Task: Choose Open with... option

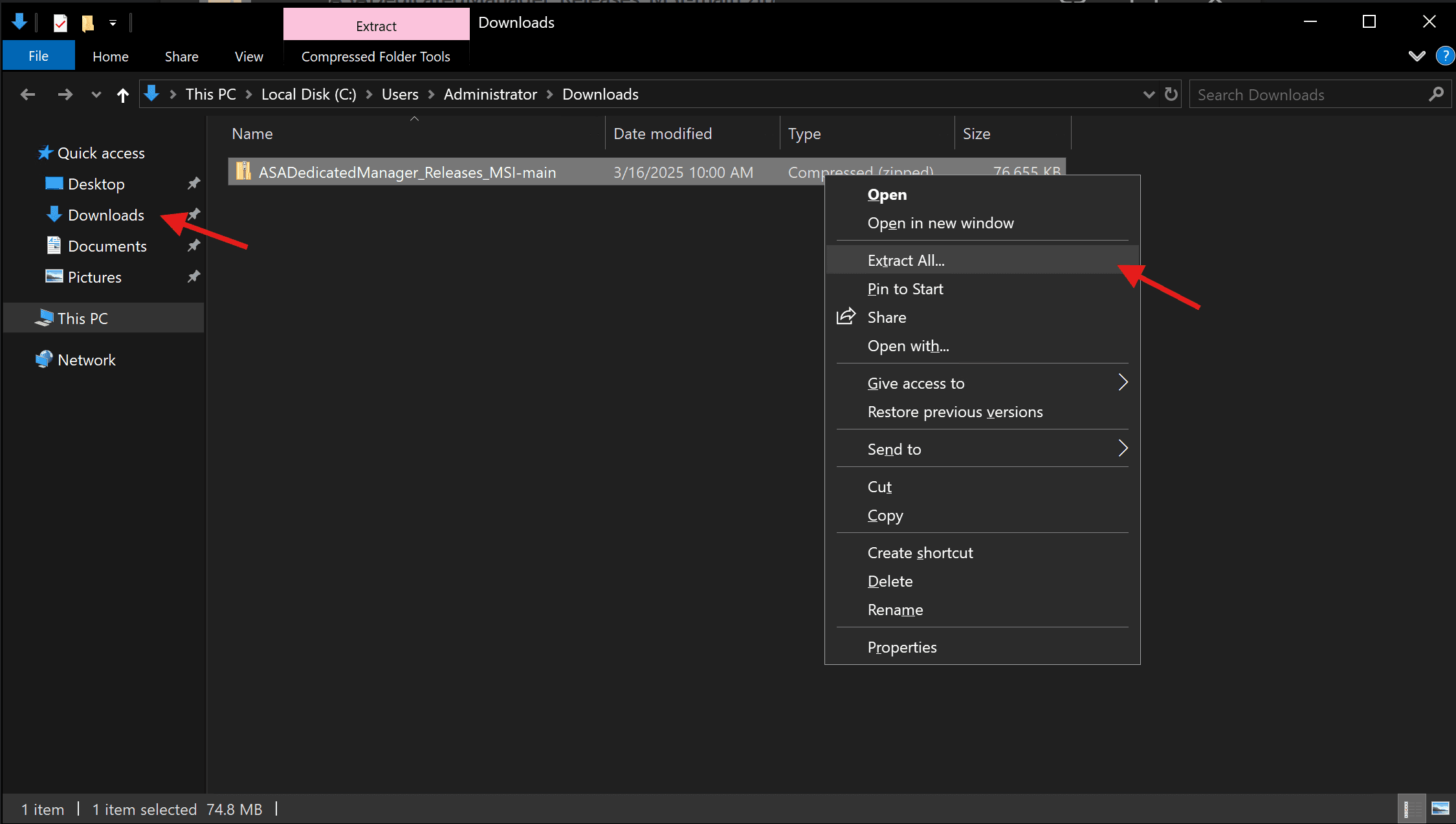Action: point(982,346)
